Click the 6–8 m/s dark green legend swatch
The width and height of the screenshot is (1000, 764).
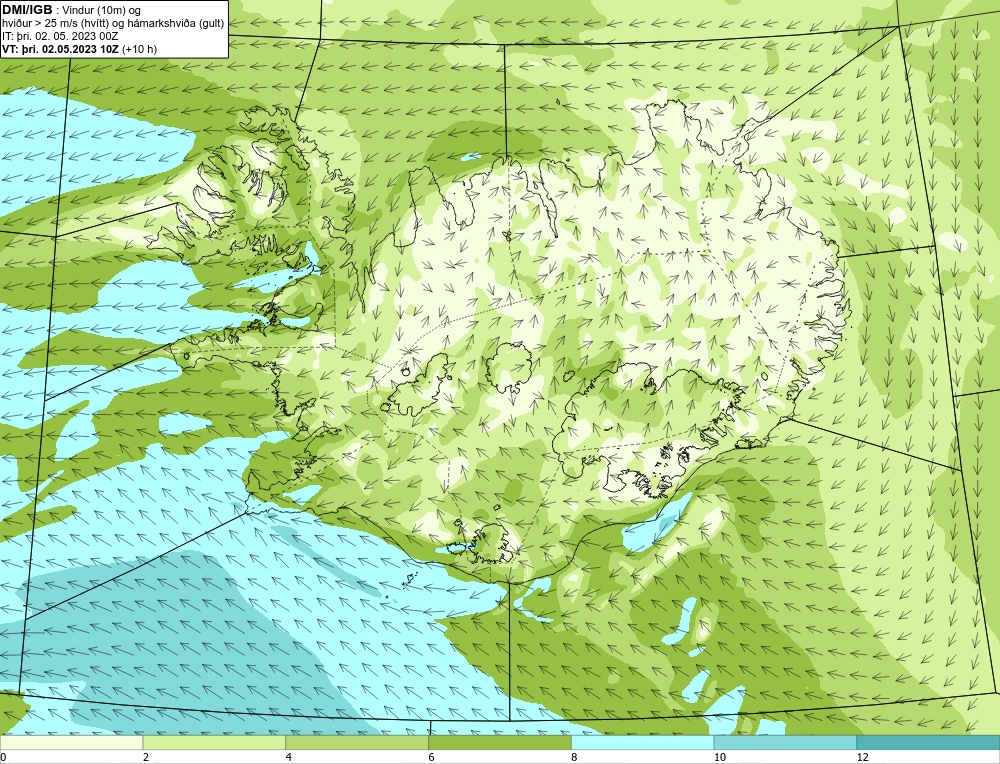500,743
